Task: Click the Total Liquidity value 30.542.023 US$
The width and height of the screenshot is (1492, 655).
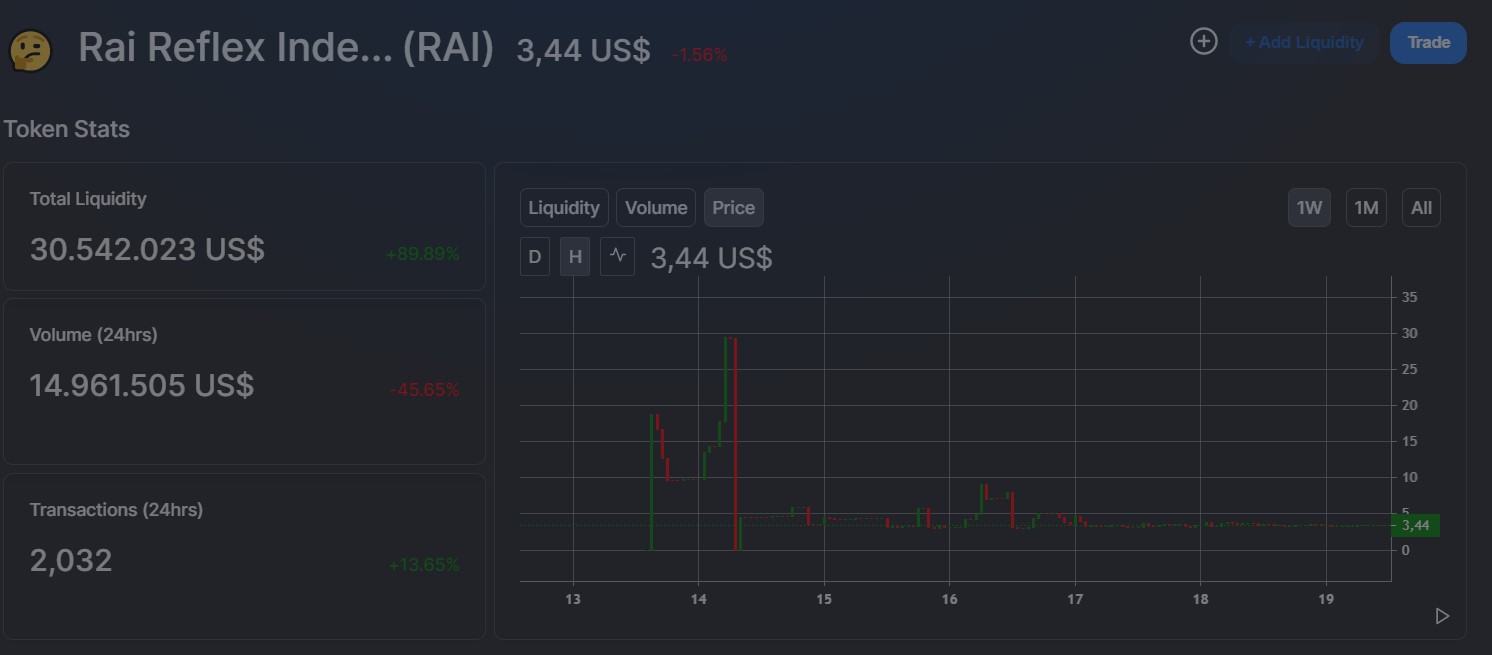Action: pos(147,249)
